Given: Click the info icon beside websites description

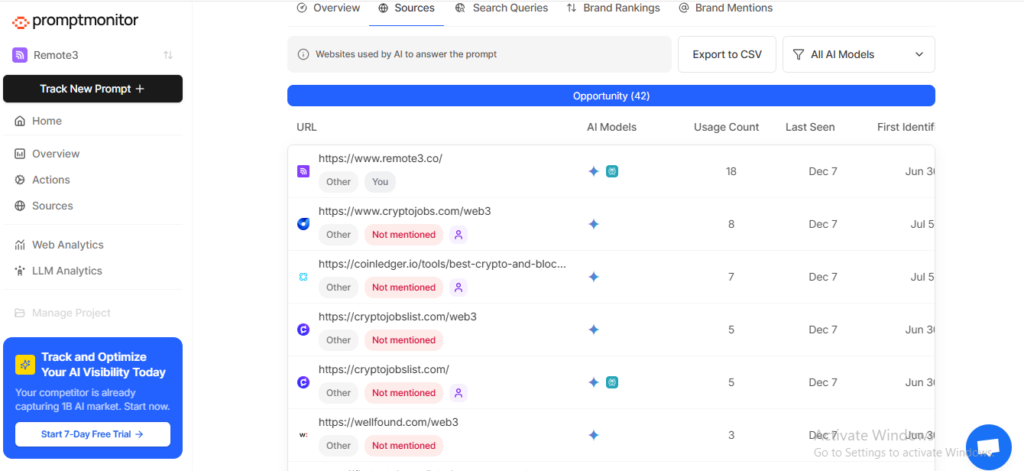Looking at the screenshot, I should coord(303,54).
